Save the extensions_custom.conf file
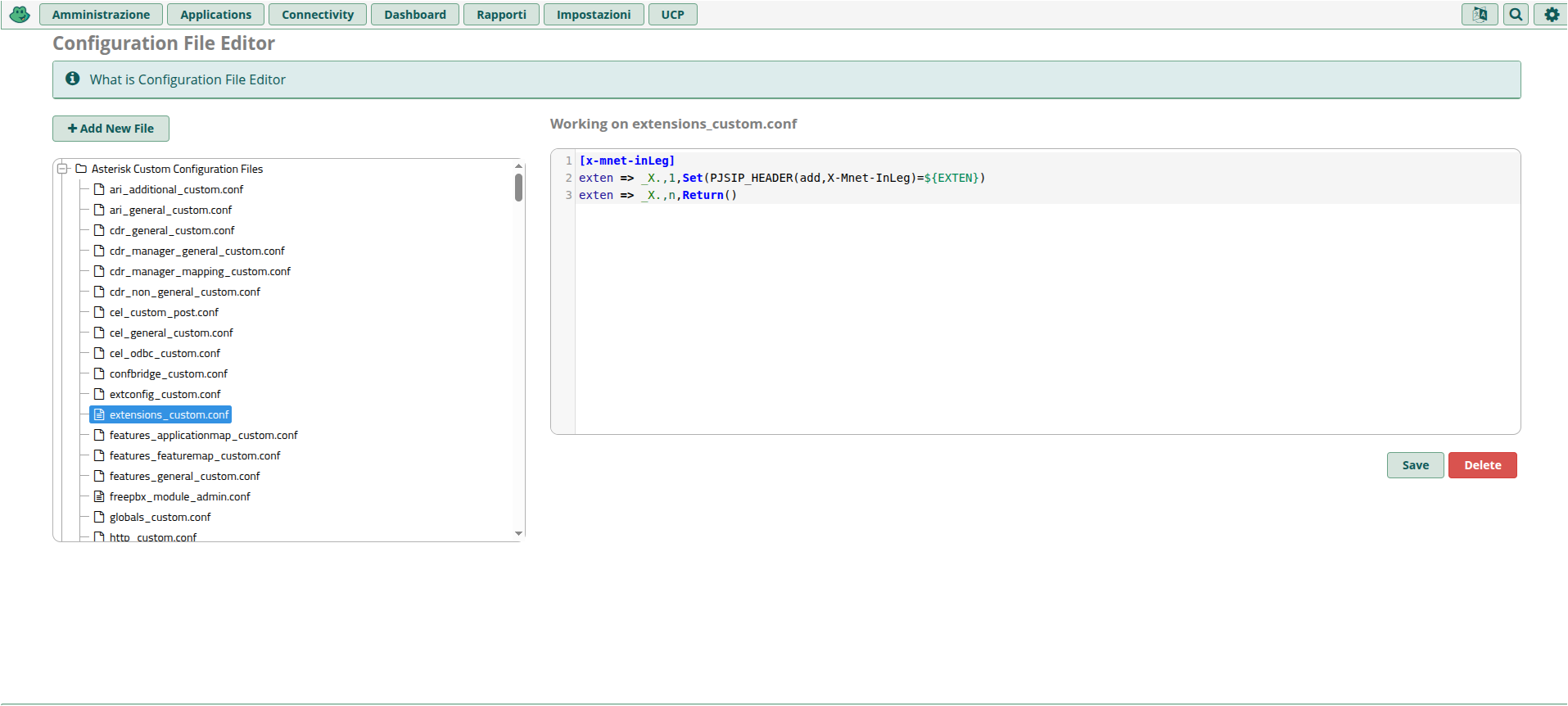Viewport: 1568px width, 706px height. 1415,465
